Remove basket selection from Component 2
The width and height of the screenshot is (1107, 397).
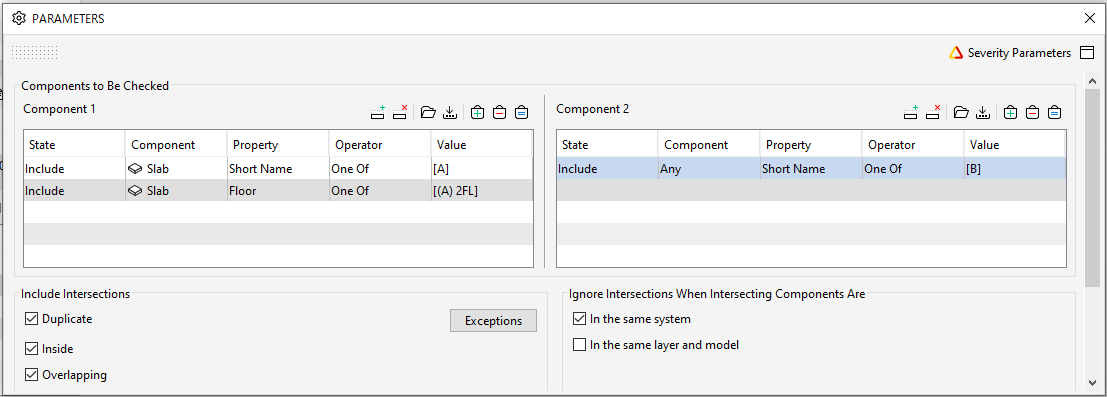pyautogui.click(x=1032, y=112)
